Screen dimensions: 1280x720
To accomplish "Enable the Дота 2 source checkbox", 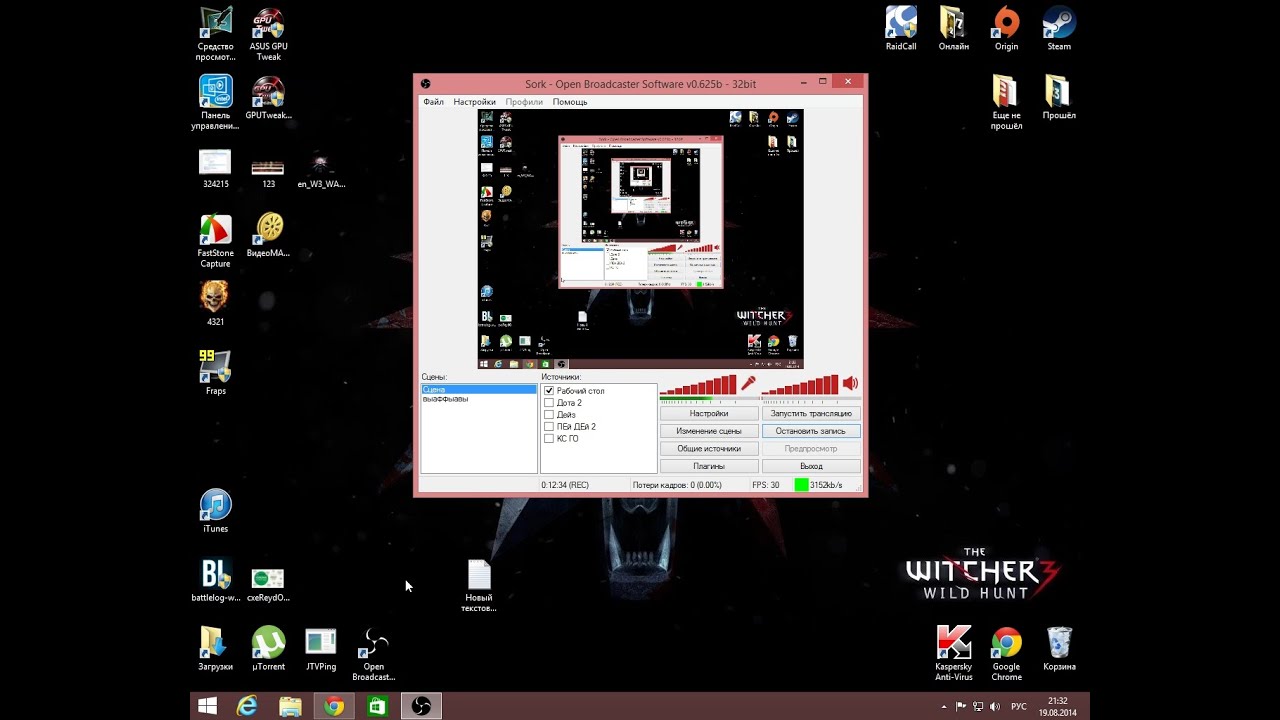I will [549, 403].
